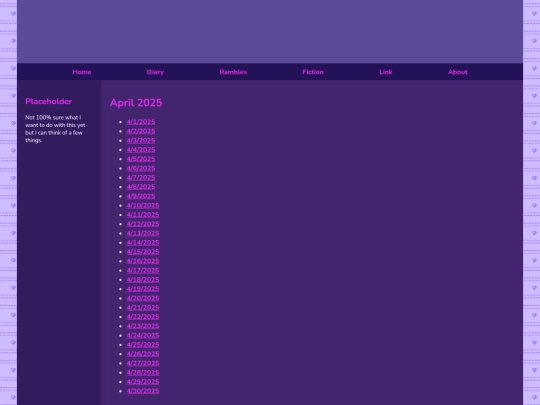Open the 4/22/2025 diary entry
This screenshot has width=540, height=405.
click(x=143, y=317)
